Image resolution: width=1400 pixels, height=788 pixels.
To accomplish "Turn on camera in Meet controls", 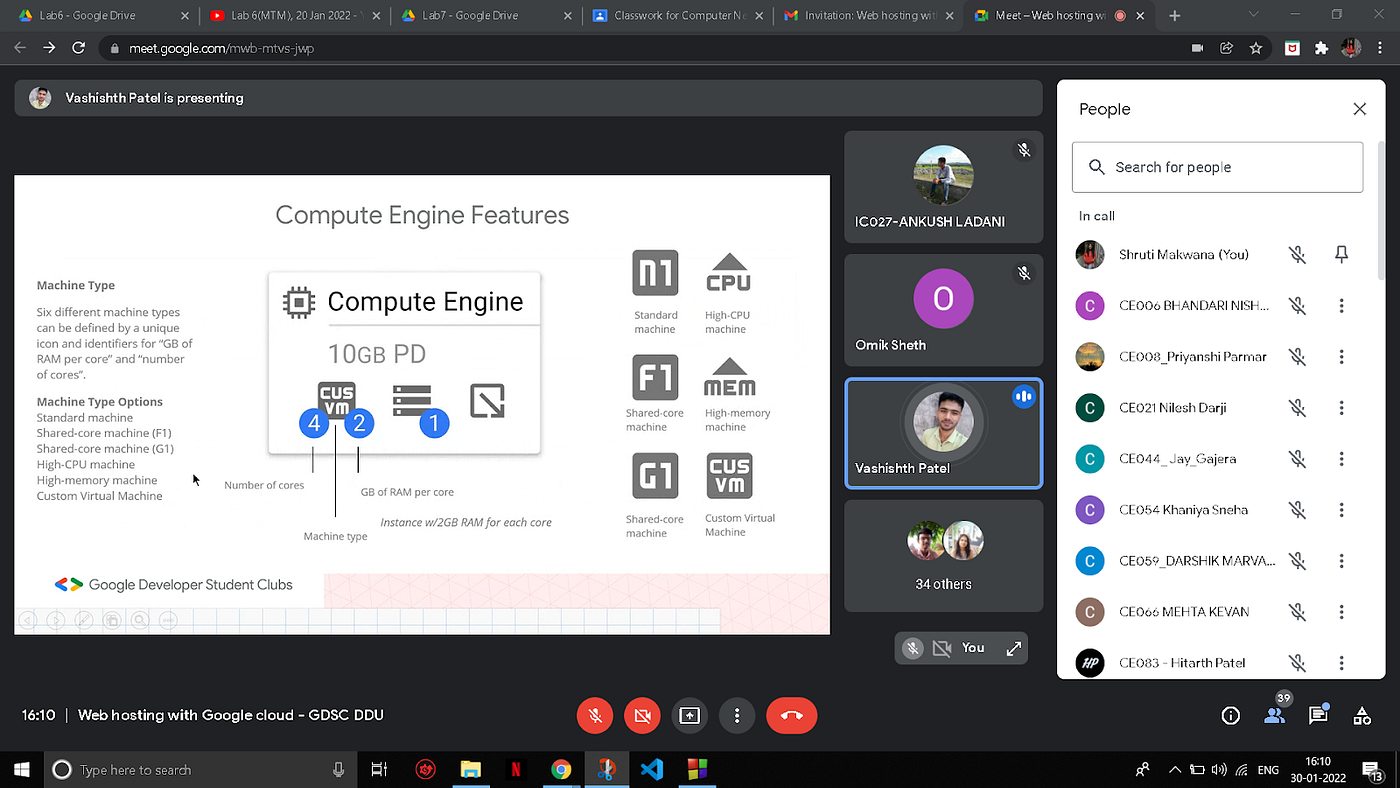I will tap(642, 715).
